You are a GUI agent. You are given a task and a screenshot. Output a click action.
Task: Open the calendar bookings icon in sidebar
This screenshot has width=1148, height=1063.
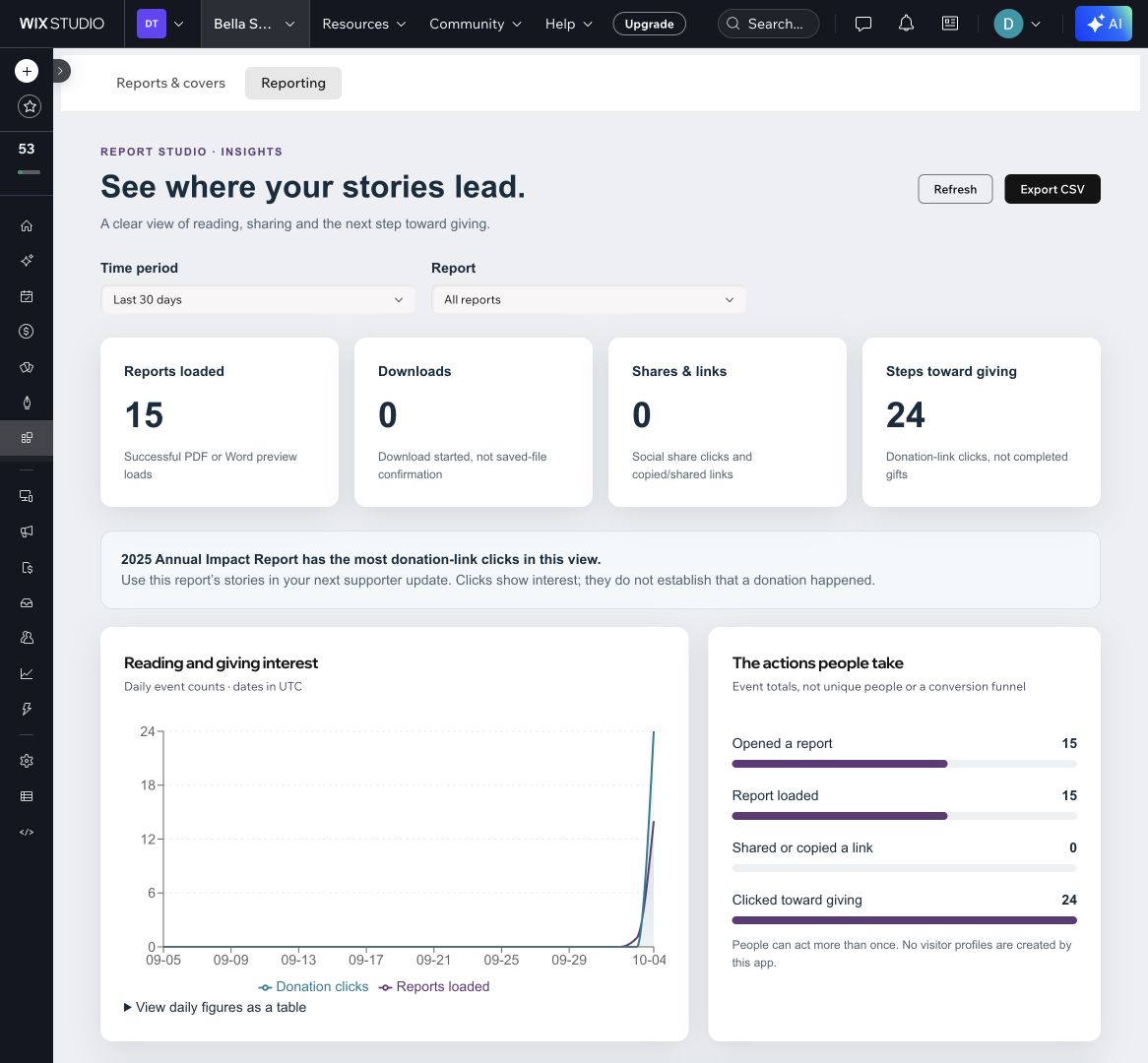(27, 296)
